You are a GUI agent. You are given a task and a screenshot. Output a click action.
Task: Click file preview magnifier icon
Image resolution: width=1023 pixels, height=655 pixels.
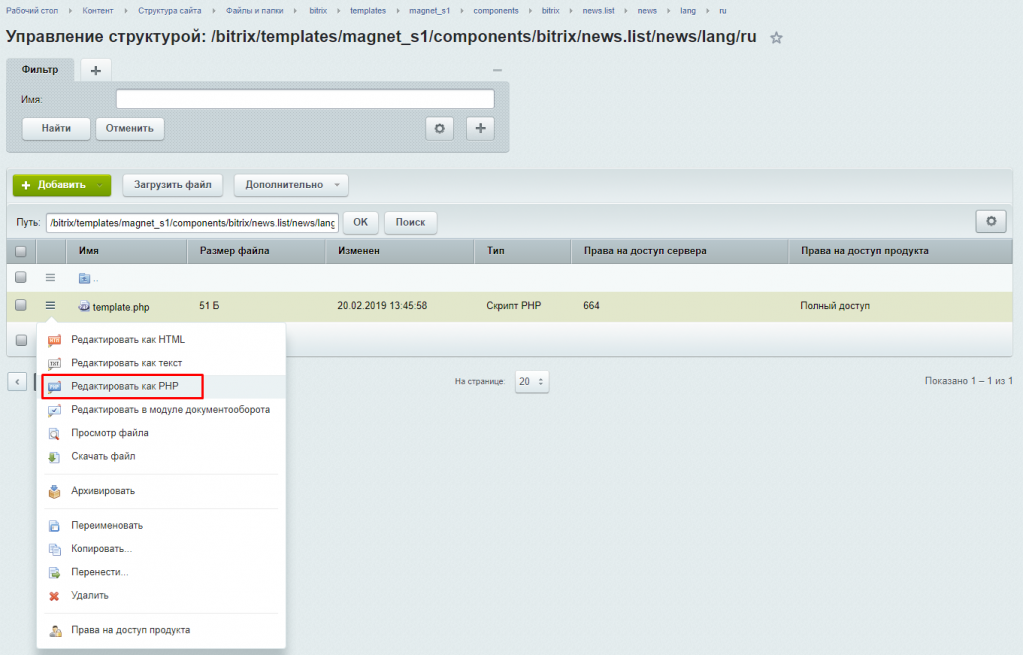(55, 434)
